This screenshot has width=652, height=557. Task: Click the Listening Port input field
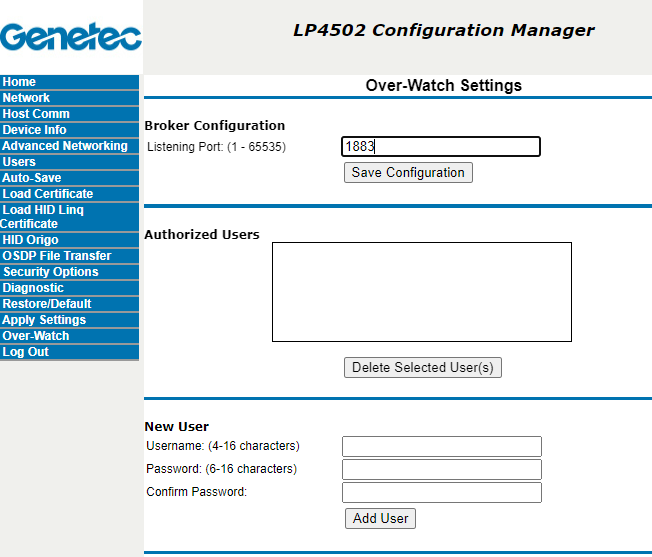point(440,147)
